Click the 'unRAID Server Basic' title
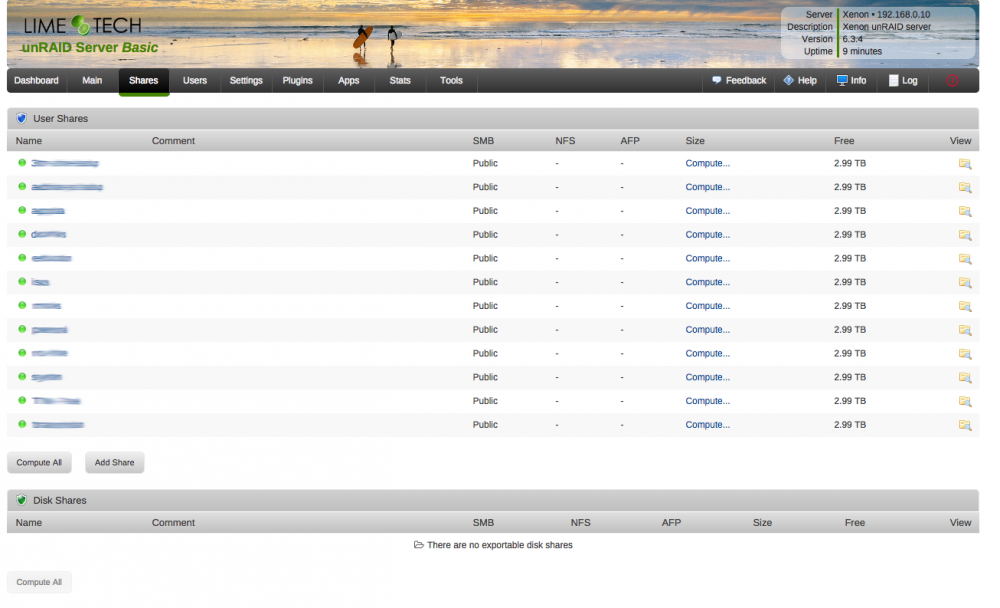 coord(90,48)
